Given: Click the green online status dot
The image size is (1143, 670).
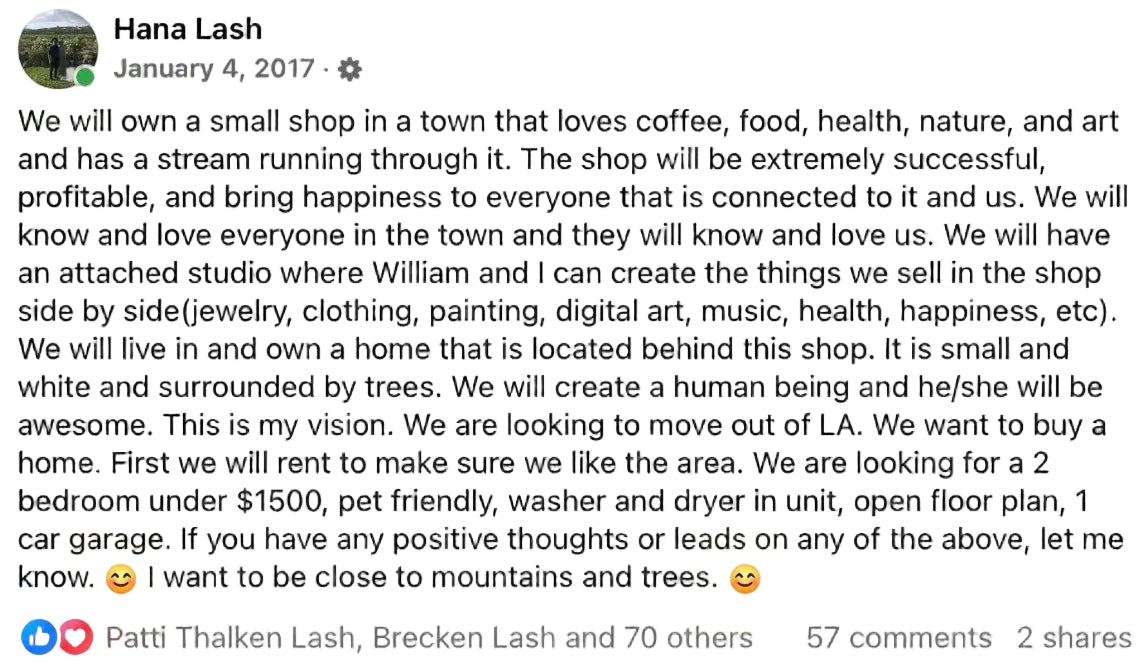Looking at the screenshot, I should 86,77.
